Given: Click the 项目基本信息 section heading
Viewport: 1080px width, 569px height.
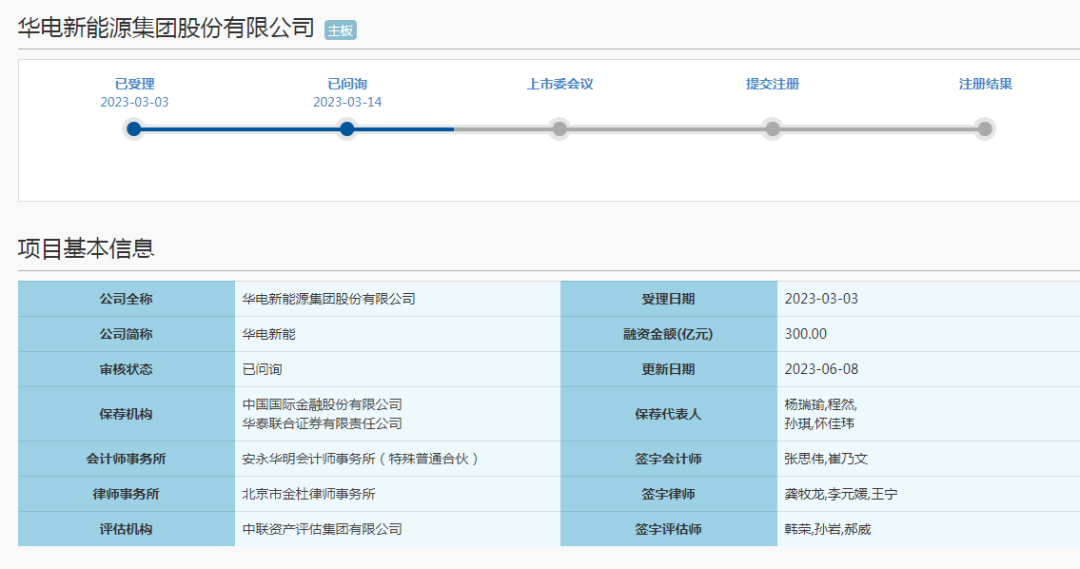Looking at the screenshot, I should pos(86,248).
